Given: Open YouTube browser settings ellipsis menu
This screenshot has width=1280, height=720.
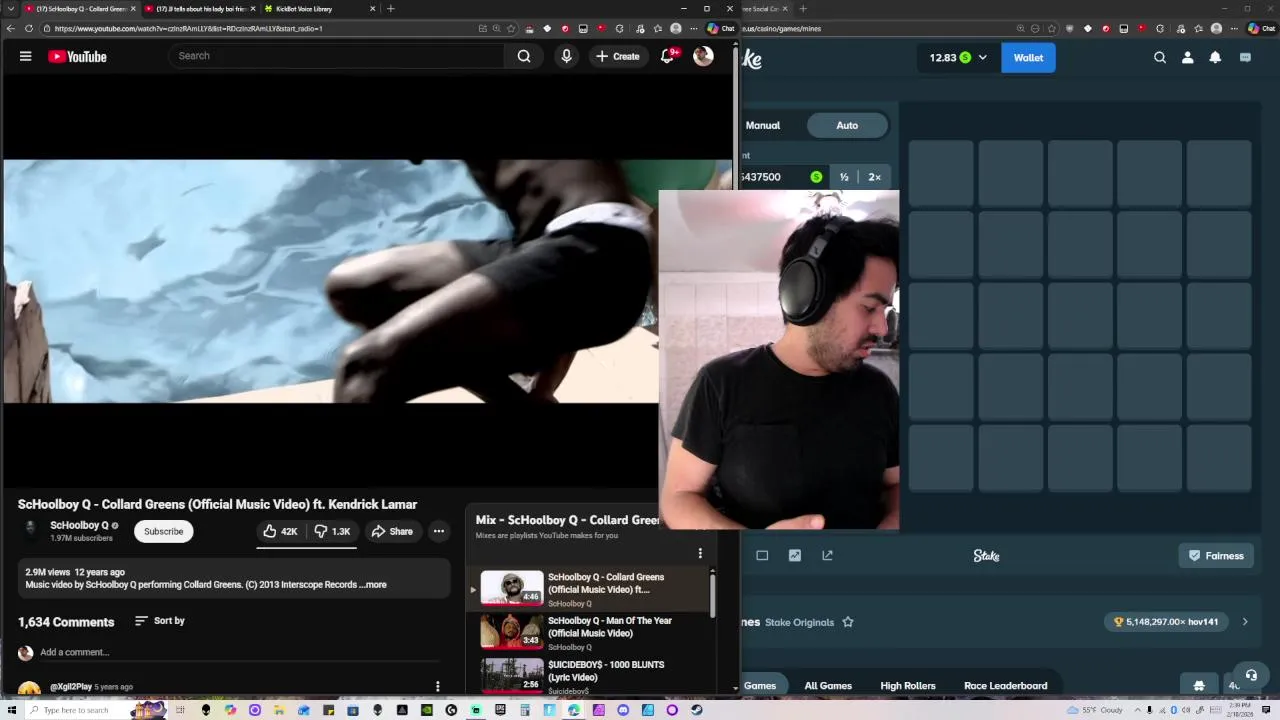Looking at the screenshot, I should point(693,28).
